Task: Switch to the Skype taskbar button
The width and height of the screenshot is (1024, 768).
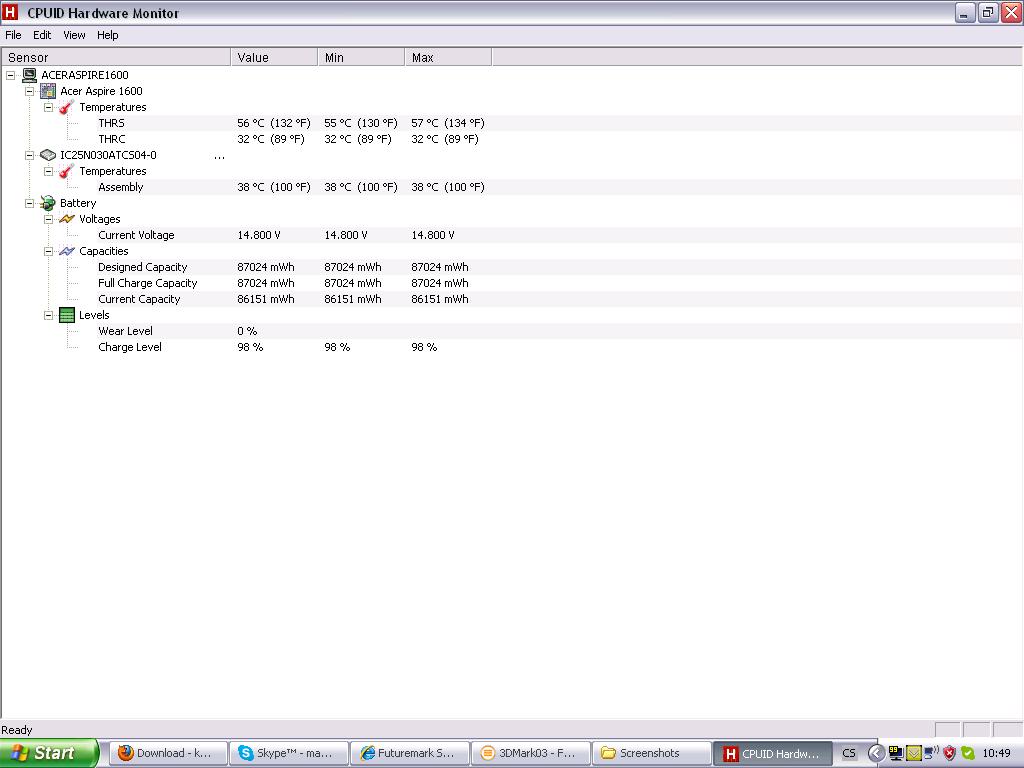Action: tap(288, 754)
